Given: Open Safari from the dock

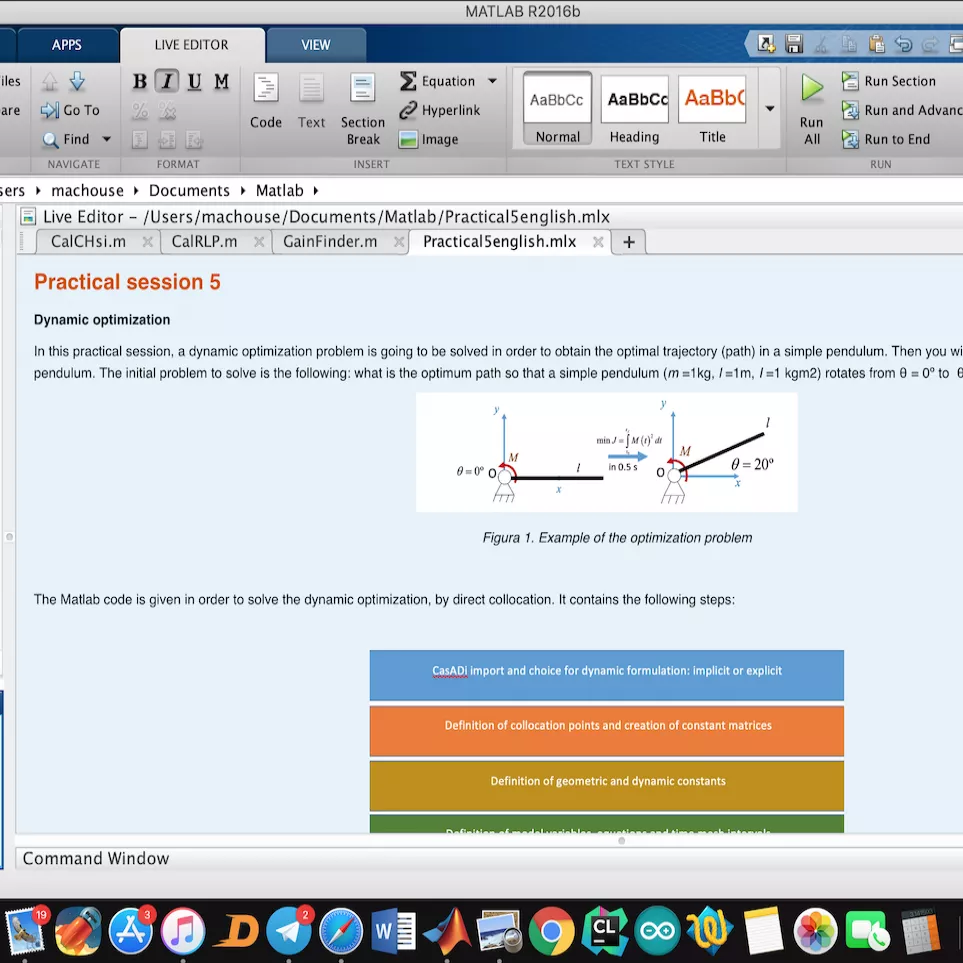Looking at the screenshot, I should point(341,931).
